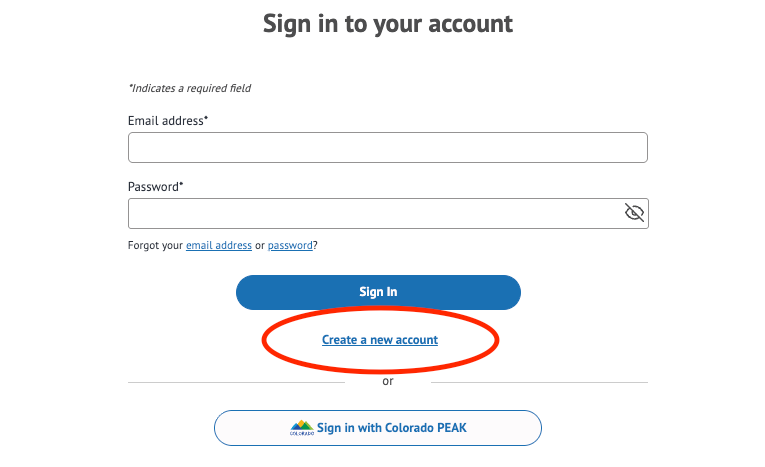
Task: Click the Indicates a required field note
Action: click(x=189, y=88)
